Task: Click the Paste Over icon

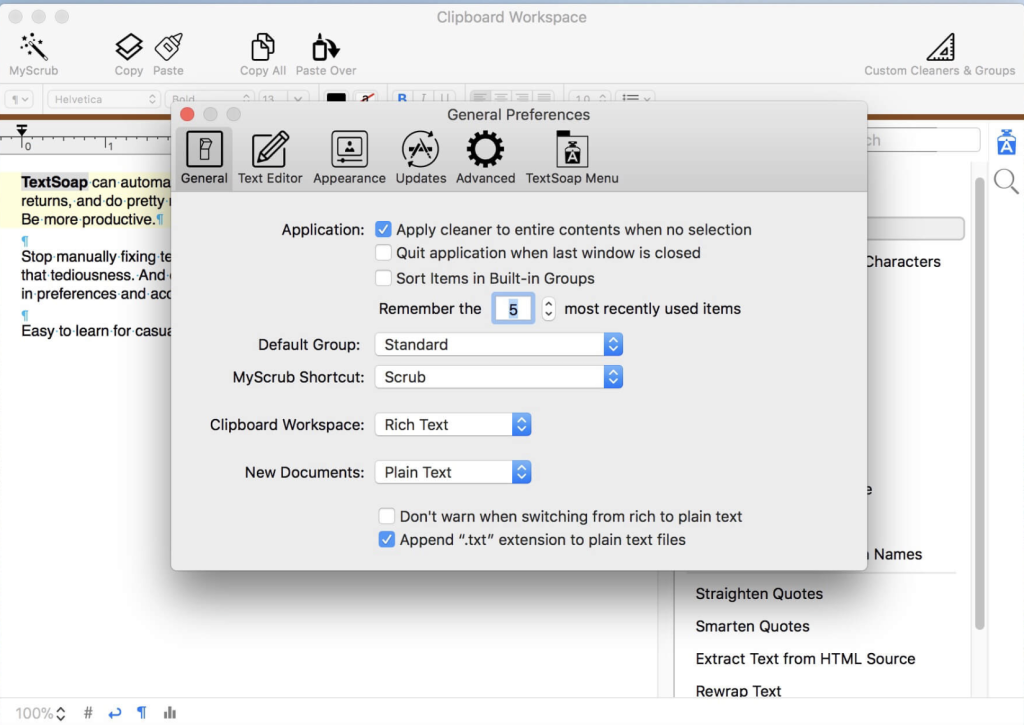Action: tap(325, 47)
